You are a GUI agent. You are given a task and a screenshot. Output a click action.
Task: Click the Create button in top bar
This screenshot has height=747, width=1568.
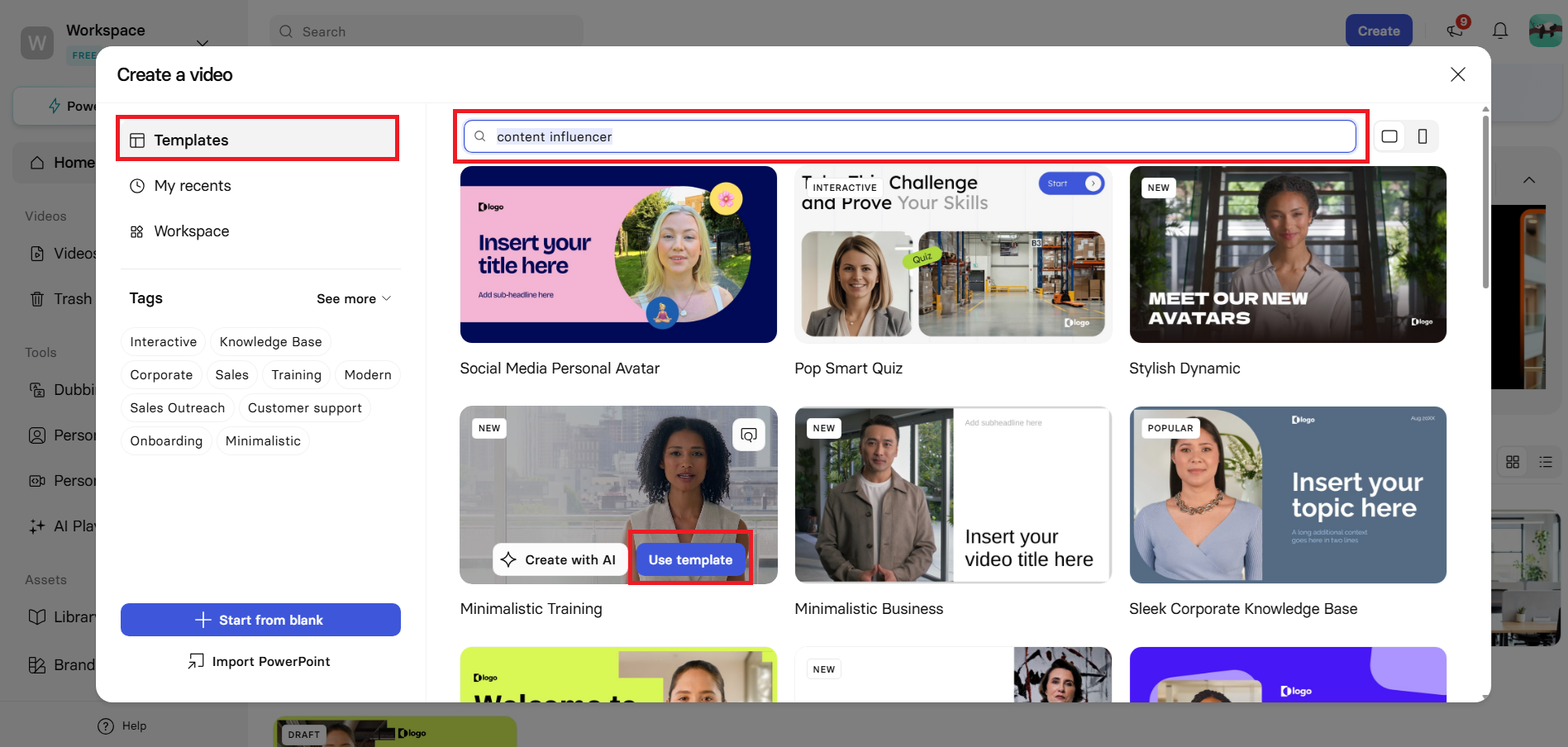coord(1379,31)
